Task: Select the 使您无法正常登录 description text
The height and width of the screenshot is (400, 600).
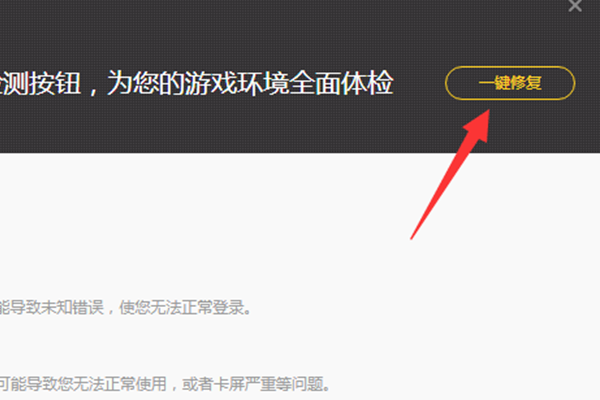Action: 182,307
